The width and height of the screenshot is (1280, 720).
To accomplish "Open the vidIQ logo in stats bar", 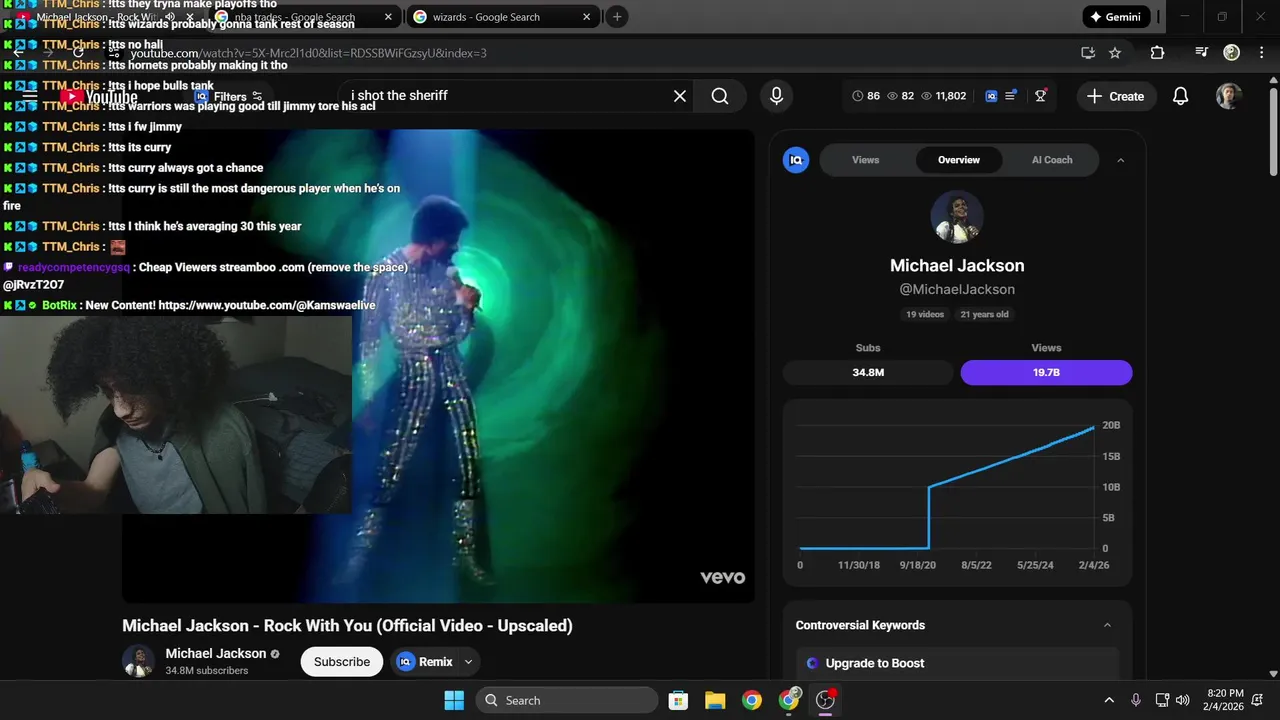I will (991, 96).
